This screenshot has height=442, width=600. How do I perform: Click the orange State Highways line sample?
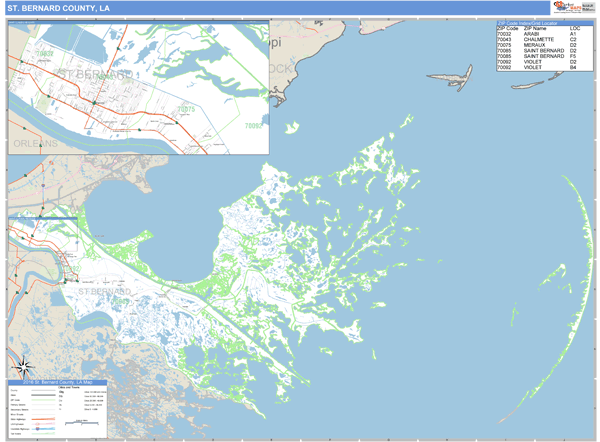[x=43, y=419]
